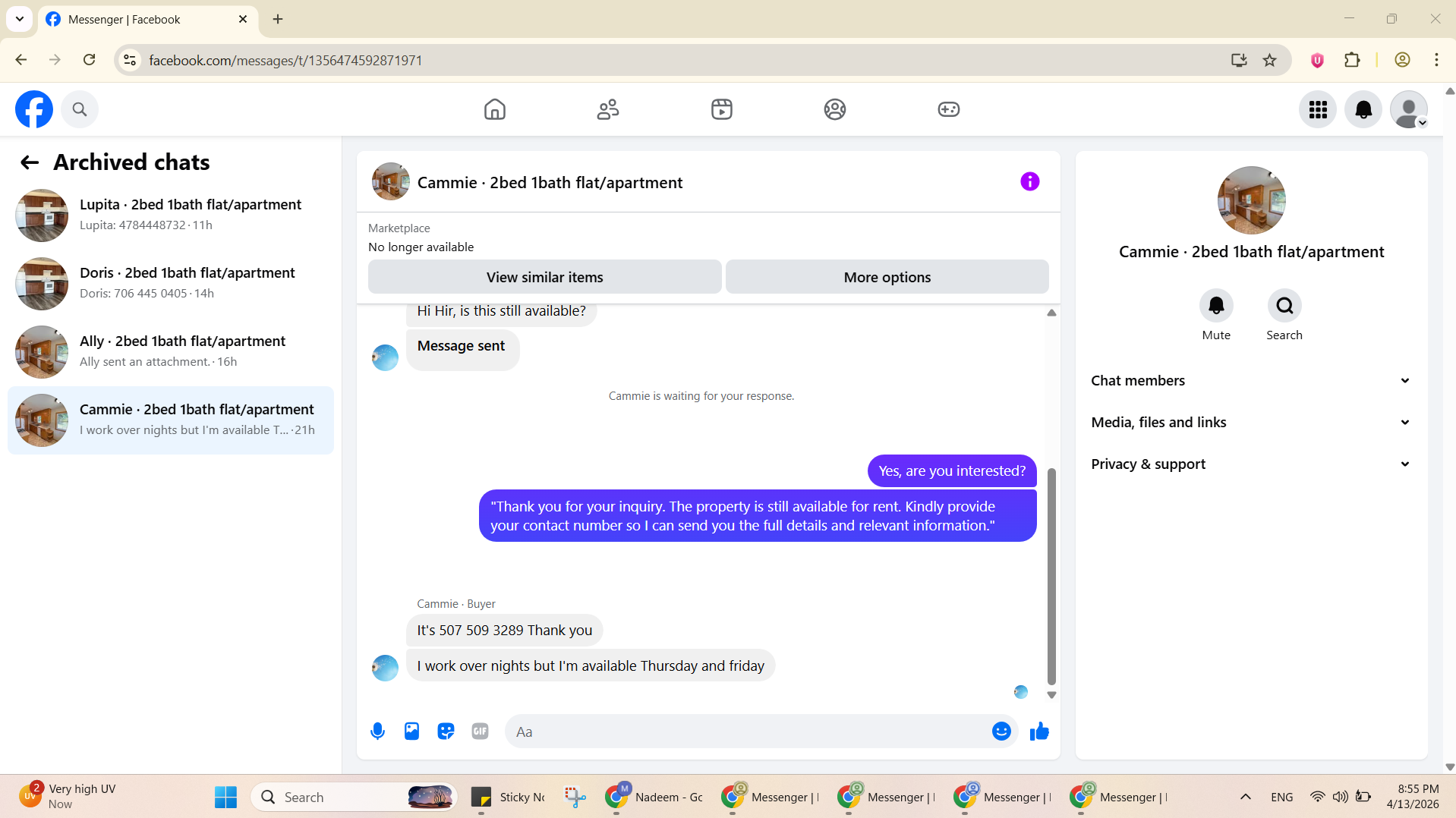The image size is (1456, 818).
Task: Search within the conversation
Action: tap(1284, 306)
